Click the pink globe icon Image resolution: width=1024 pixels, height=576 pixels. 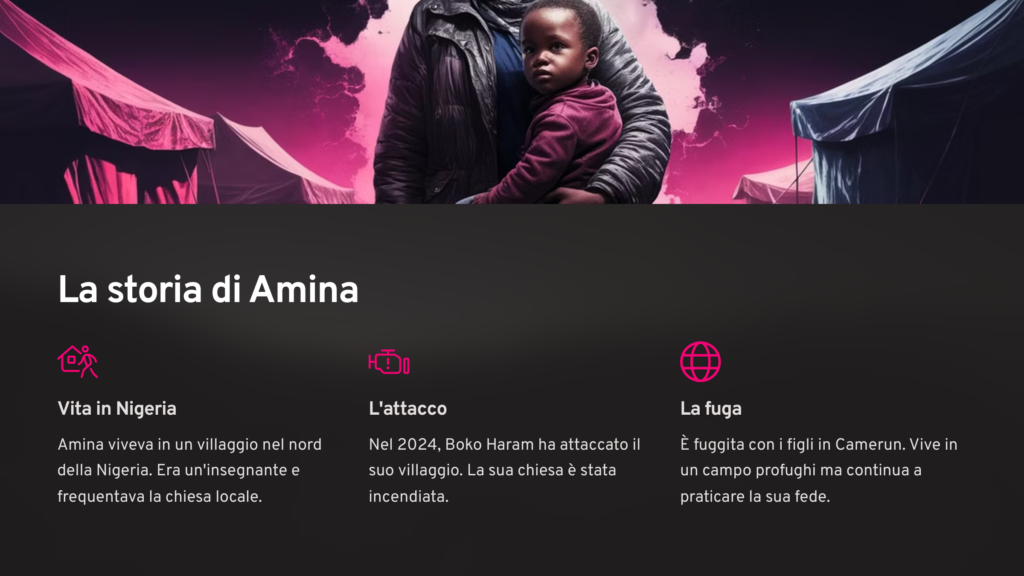coord(700,362)
